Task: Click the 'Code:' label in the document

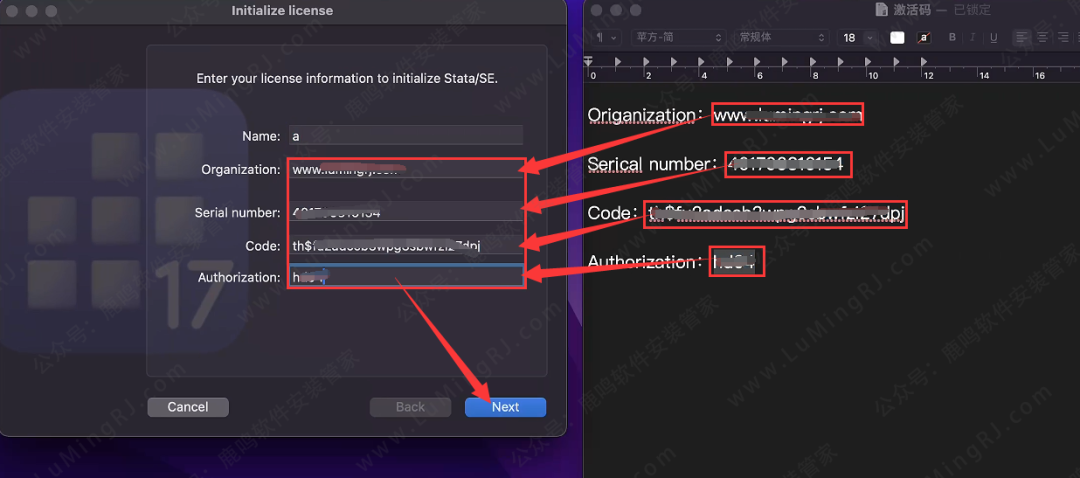Action: pos(611,214)
